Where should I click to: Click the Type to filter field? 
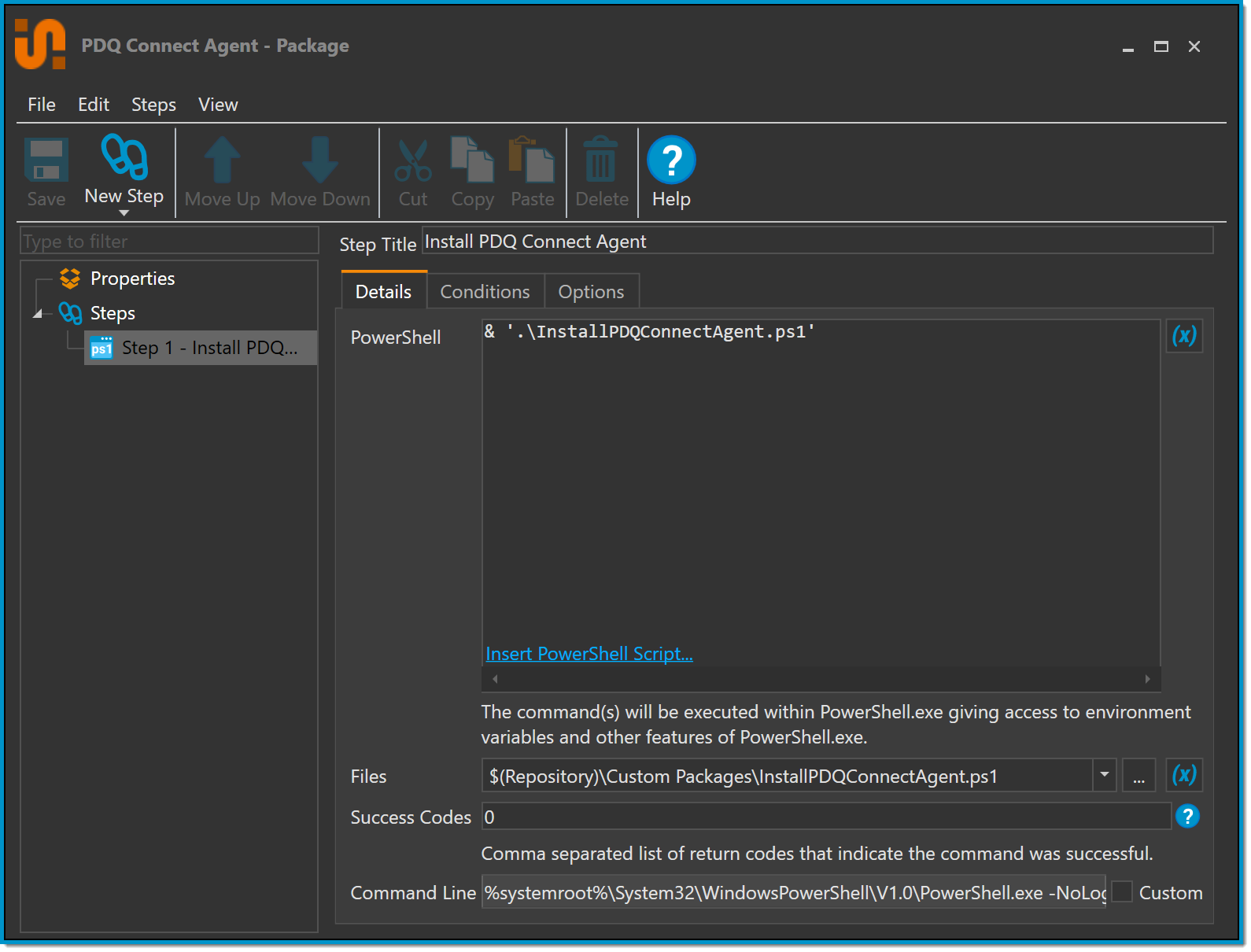point(169,242)
